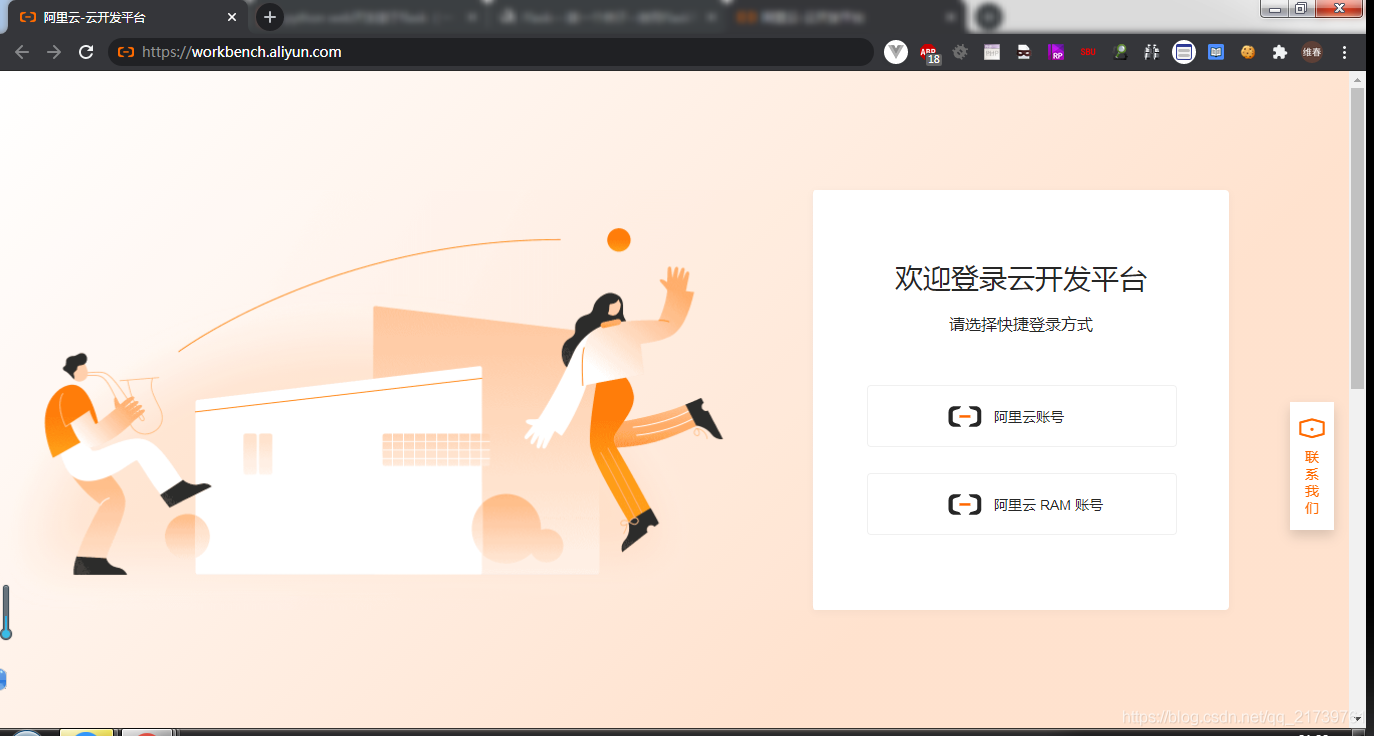The width and height of the screenshot is (1374, 736).
Task: Choose 阿里云 RAM 账号 login option
Action: coord(1021,504)
